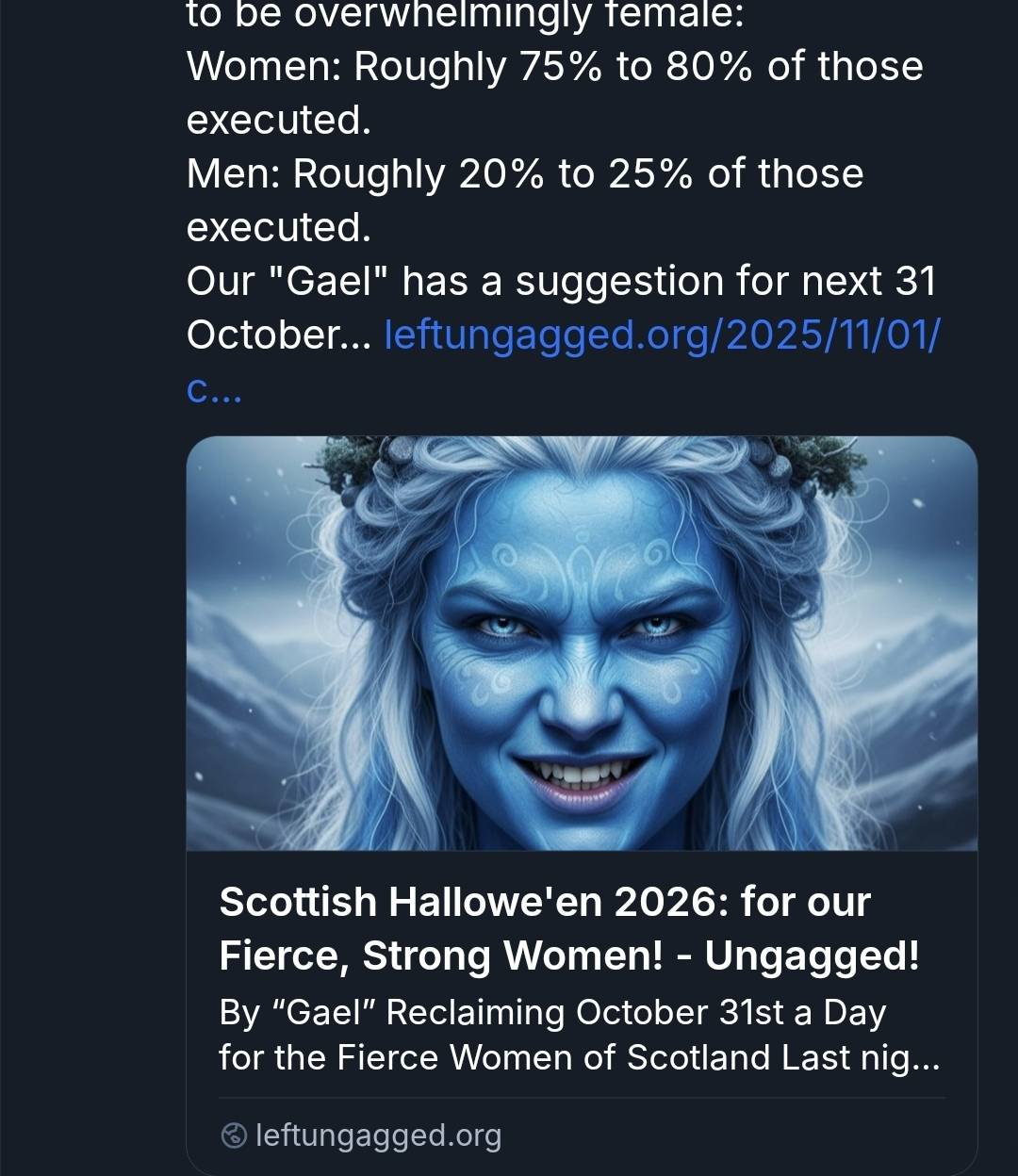Click the leftungagged.org domain in card footer
1018x1176 pixels.
[378, 1135]
